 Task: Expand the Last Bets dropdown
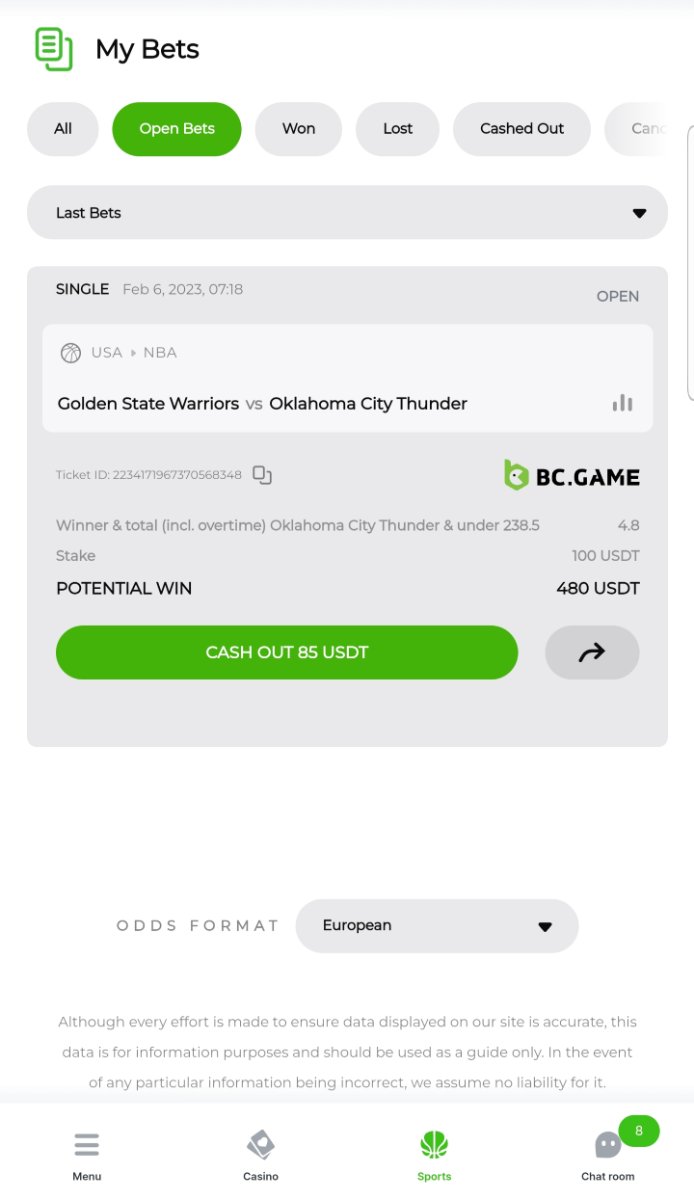tap(347, 213)
